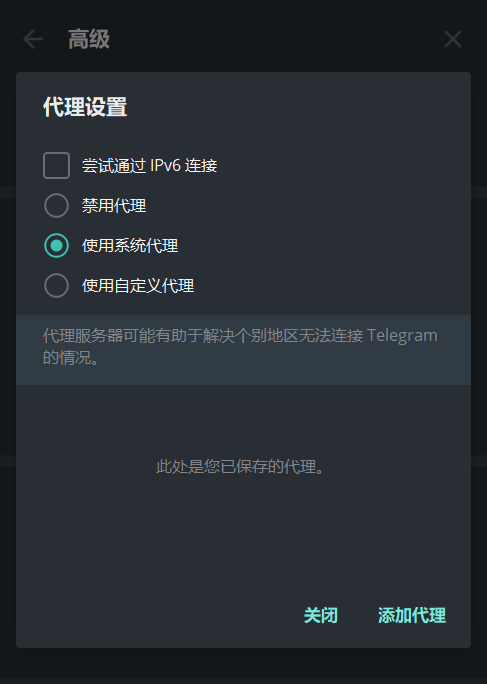The width and height of the screenshot is (487, 684).
Task: Click the empty saved proxies list area
Action: point(244,484)
